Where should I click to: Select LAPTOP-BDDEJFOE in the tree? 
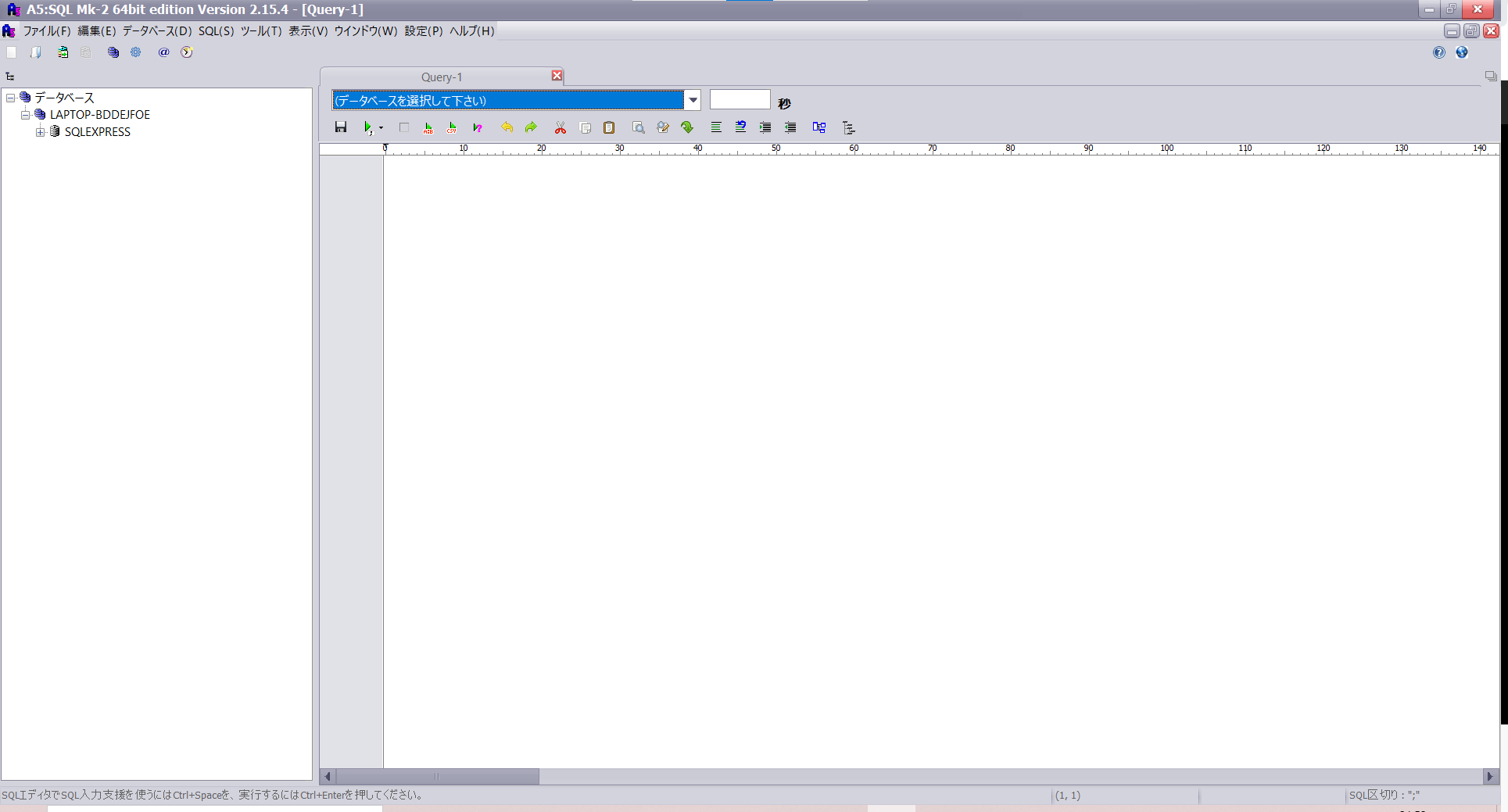click(x=100, y=115)
